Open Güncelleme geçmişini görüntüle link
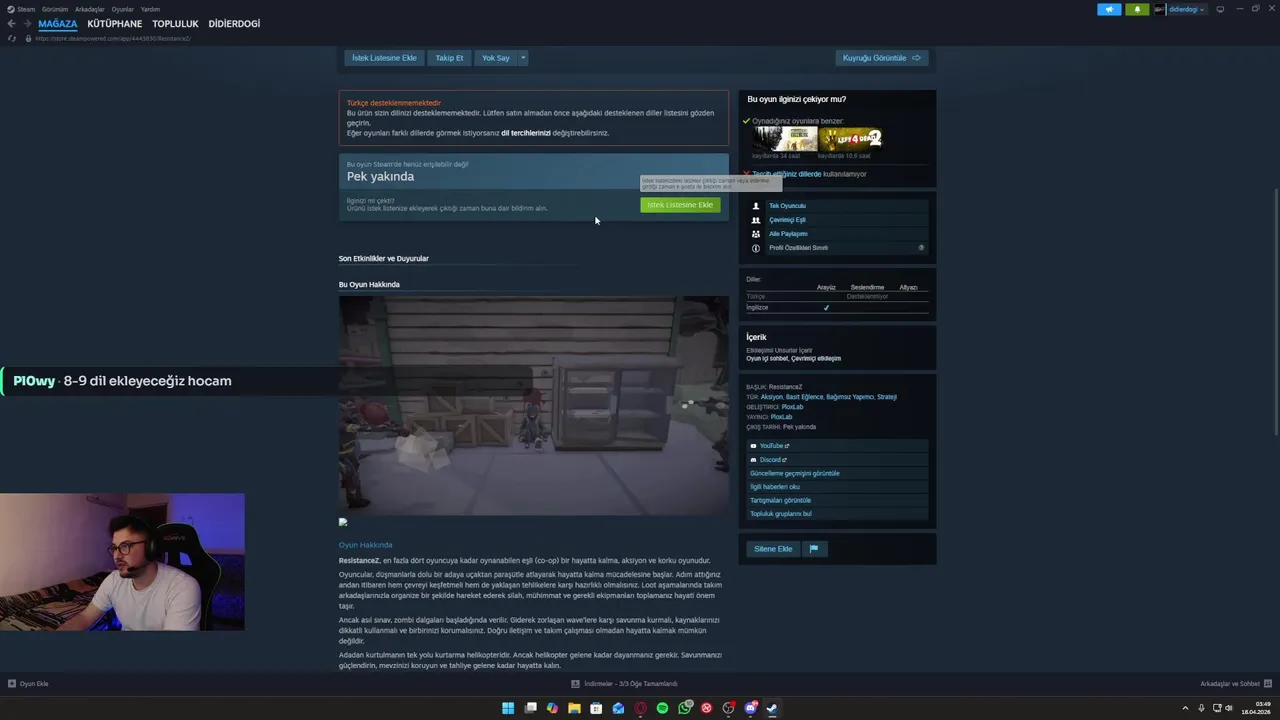The image size is (1280, 720). pos(795,473)
